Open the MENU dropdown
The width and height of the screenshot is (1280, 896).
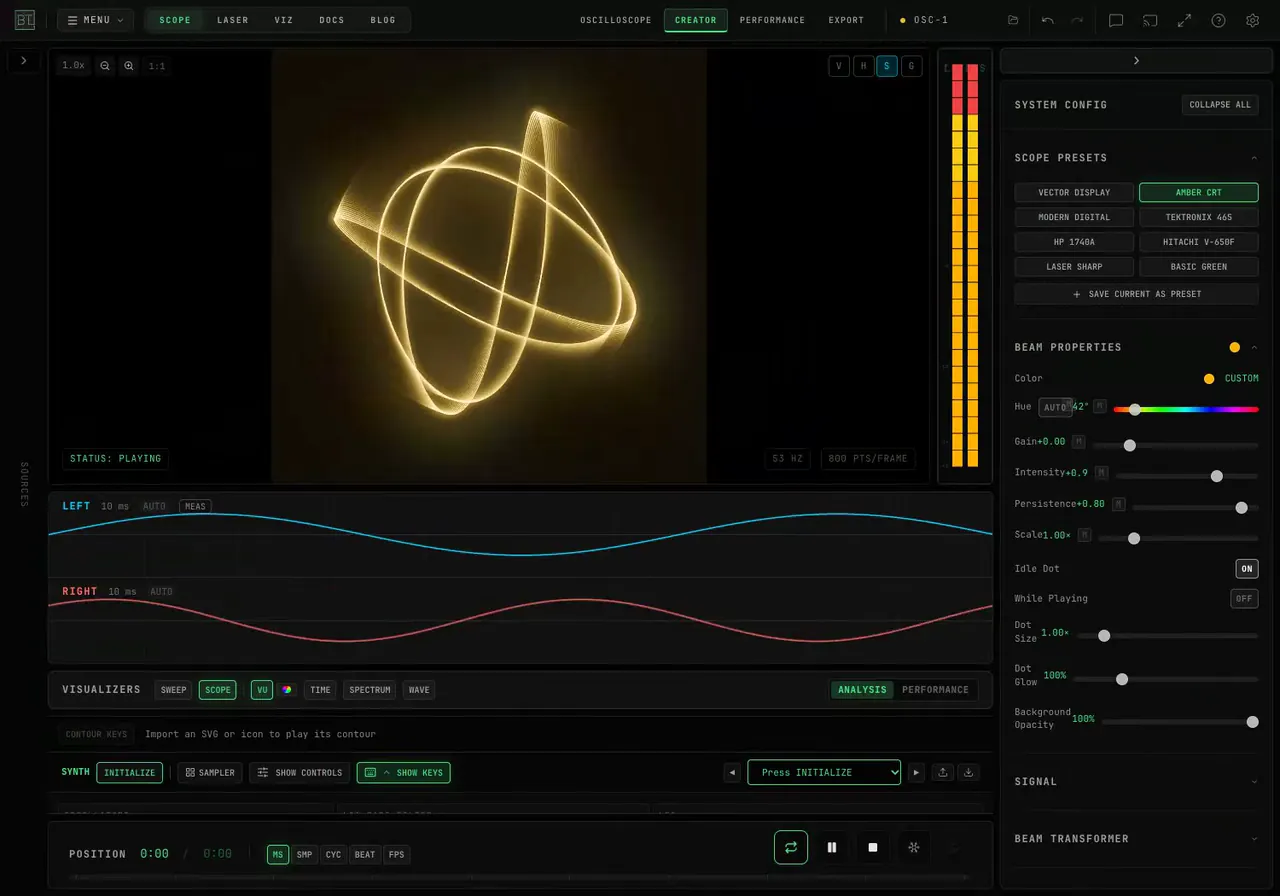[95, 20]
